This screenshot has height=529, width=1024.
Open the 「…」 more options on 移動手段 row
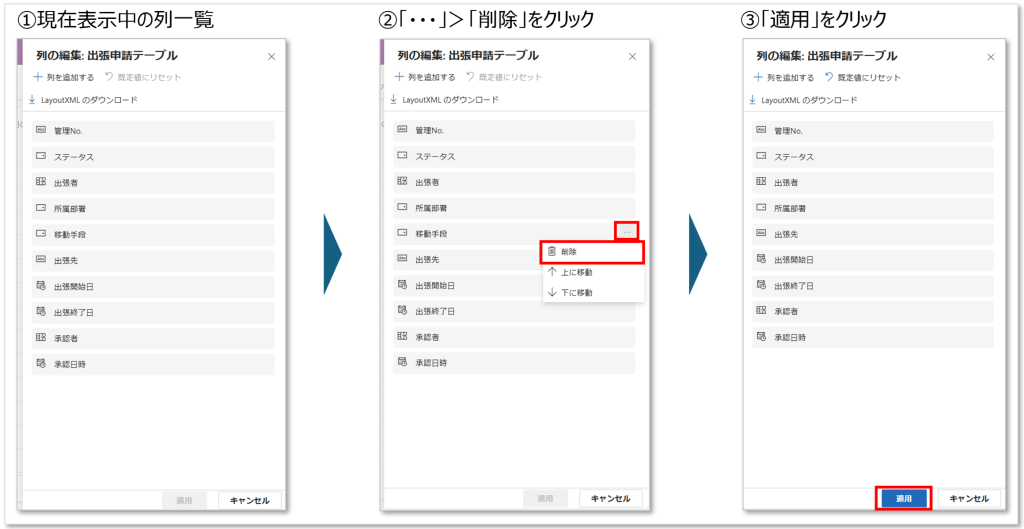tap(626, 233)
